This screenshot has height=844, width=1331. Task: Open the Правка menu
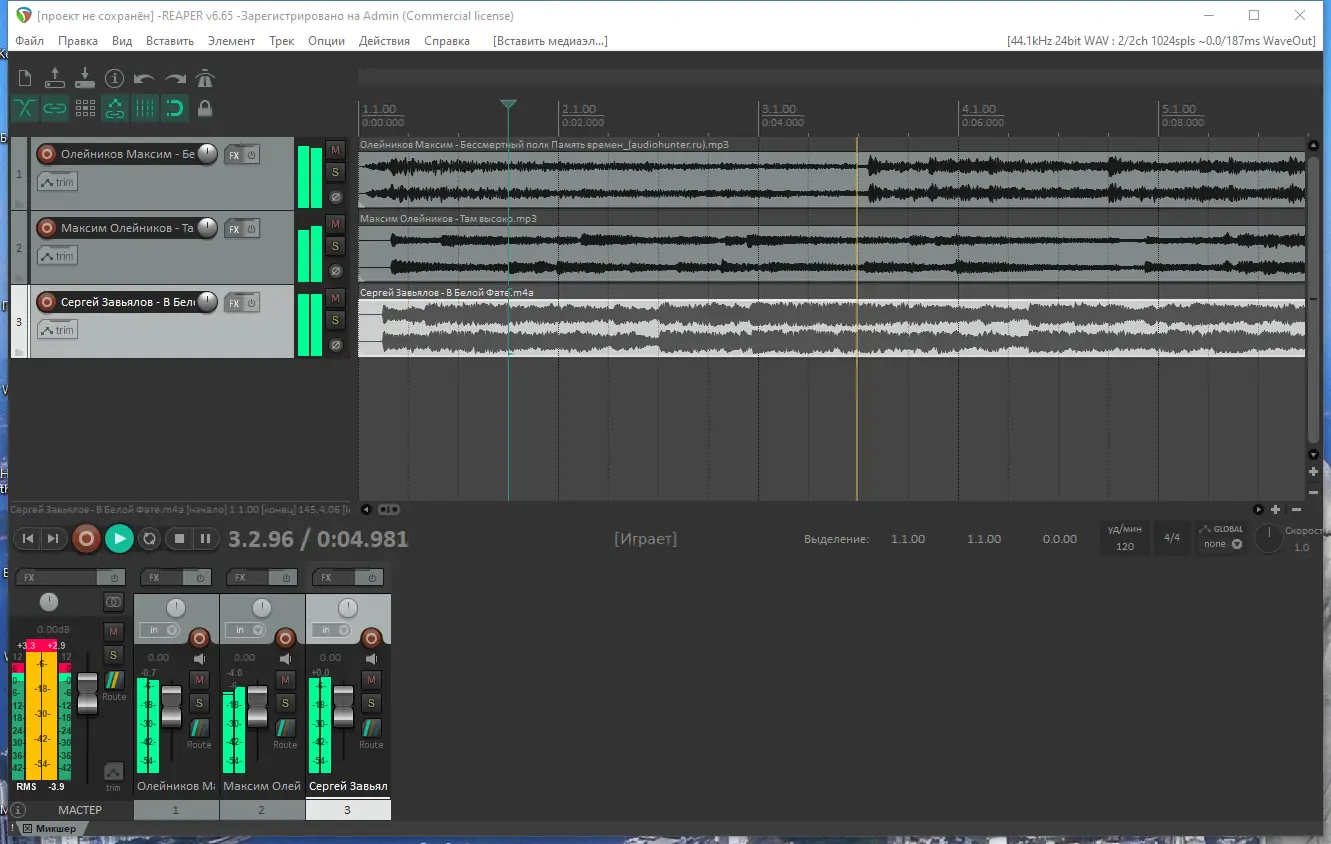coord(78,41)
